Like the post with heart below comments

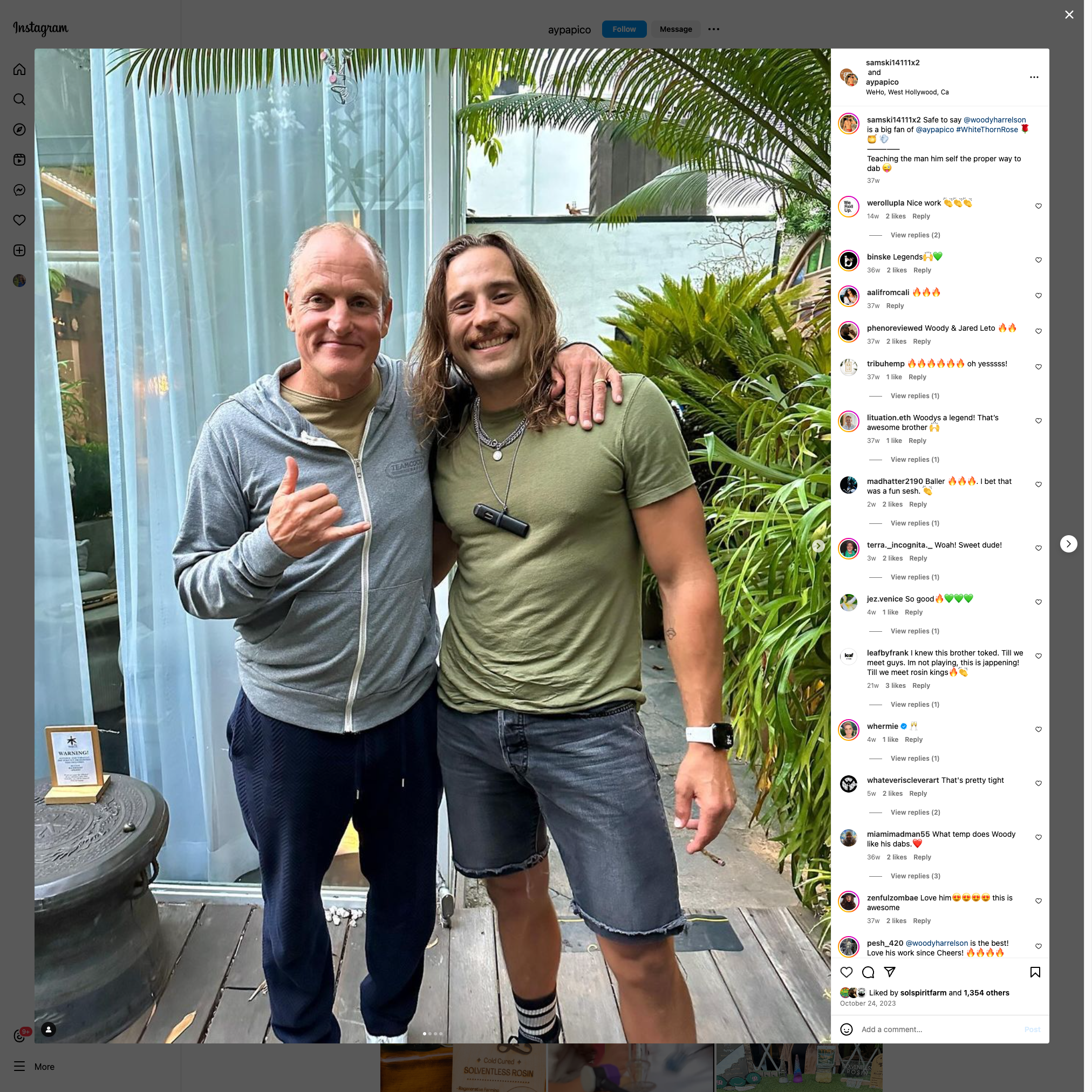tap(846, 972)
